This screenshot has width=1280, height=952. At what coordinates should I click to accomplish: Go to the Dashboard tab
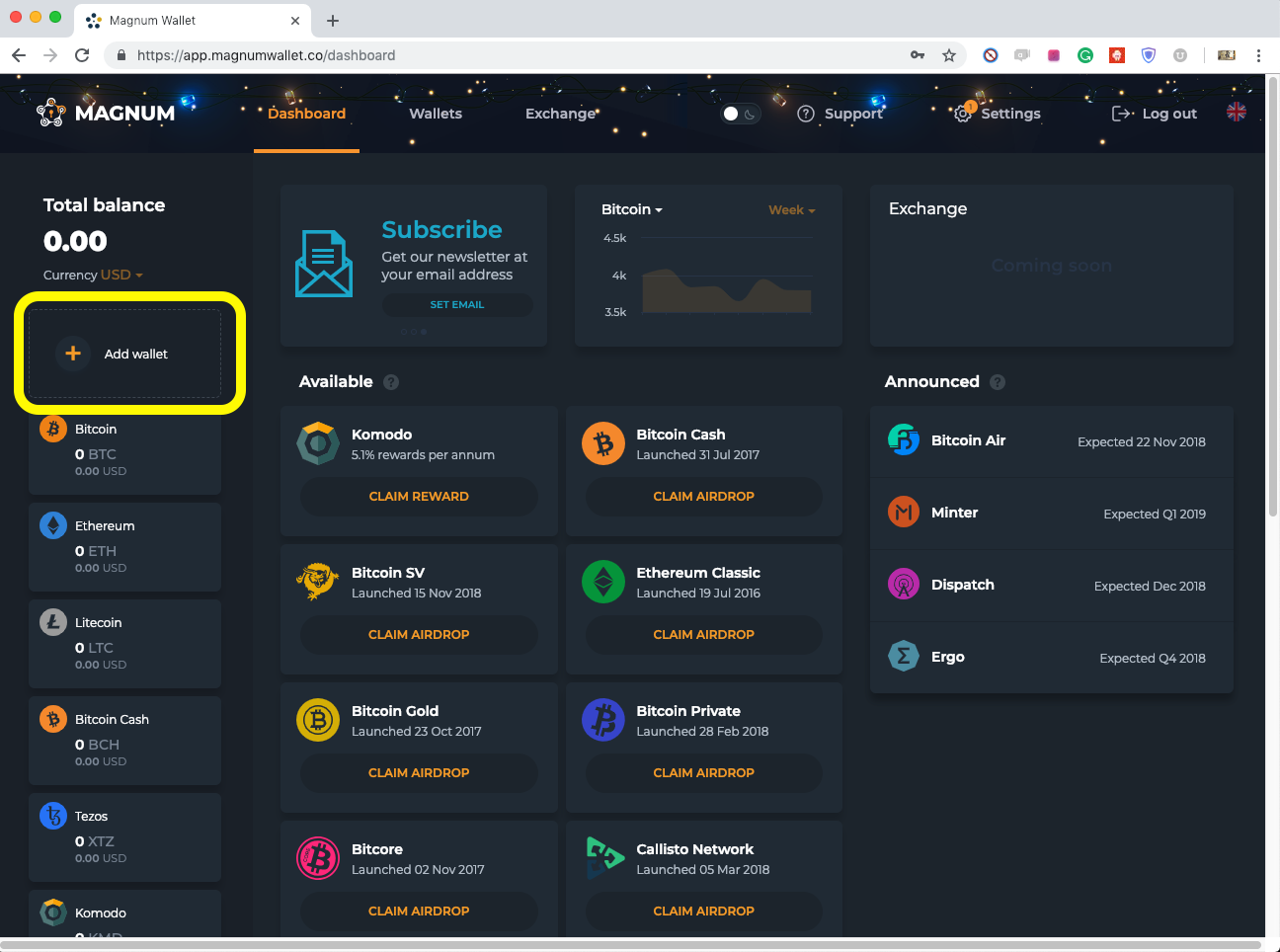click(x=307, y=114)
